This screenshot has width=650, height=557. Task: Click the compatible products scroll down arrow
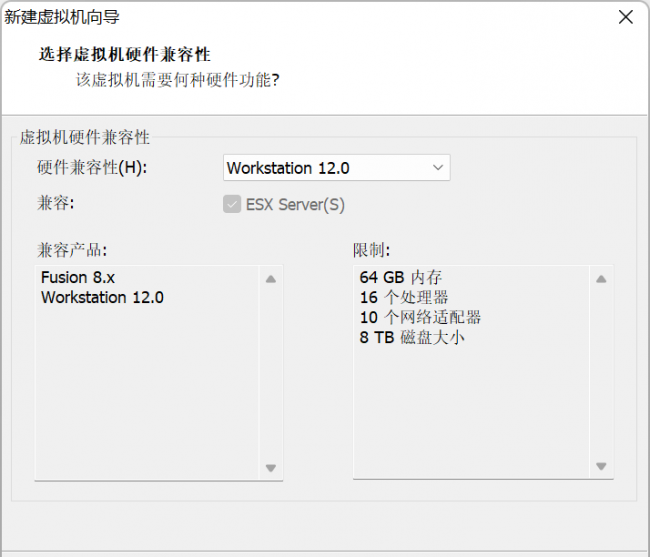271,468
